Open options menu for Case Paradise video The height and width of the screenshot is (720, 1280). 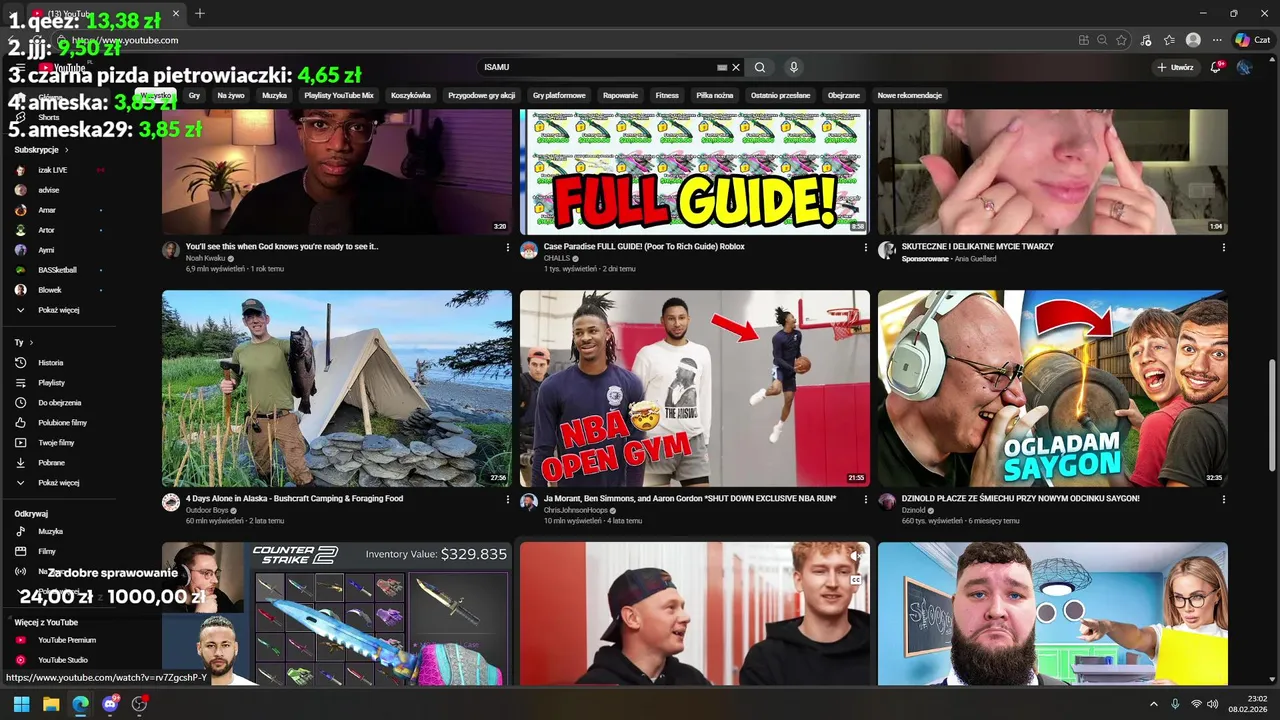coord(866,247)
